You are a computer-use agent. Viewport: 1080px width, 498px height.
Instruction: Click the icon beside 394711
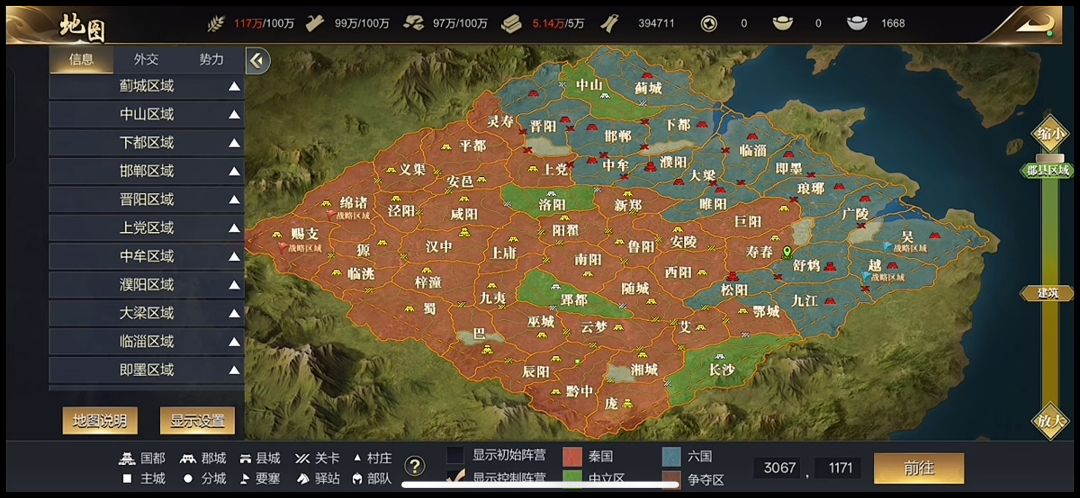(x=609, y=23)
